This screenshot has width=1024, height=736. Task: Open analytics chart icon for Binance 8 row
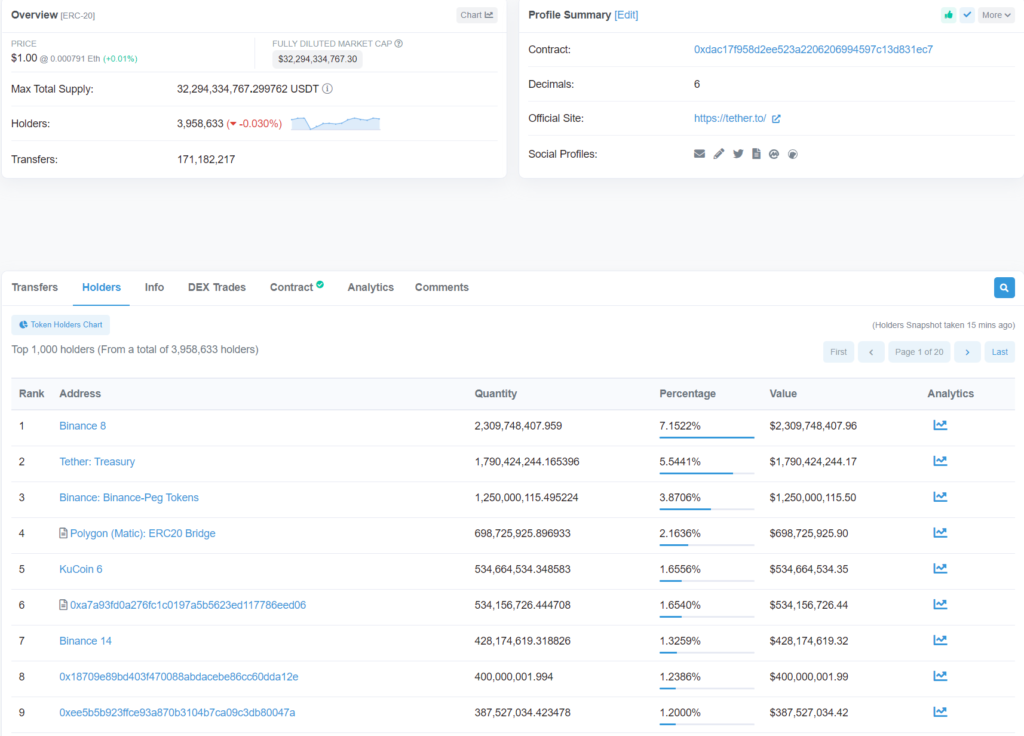[940, 425]
